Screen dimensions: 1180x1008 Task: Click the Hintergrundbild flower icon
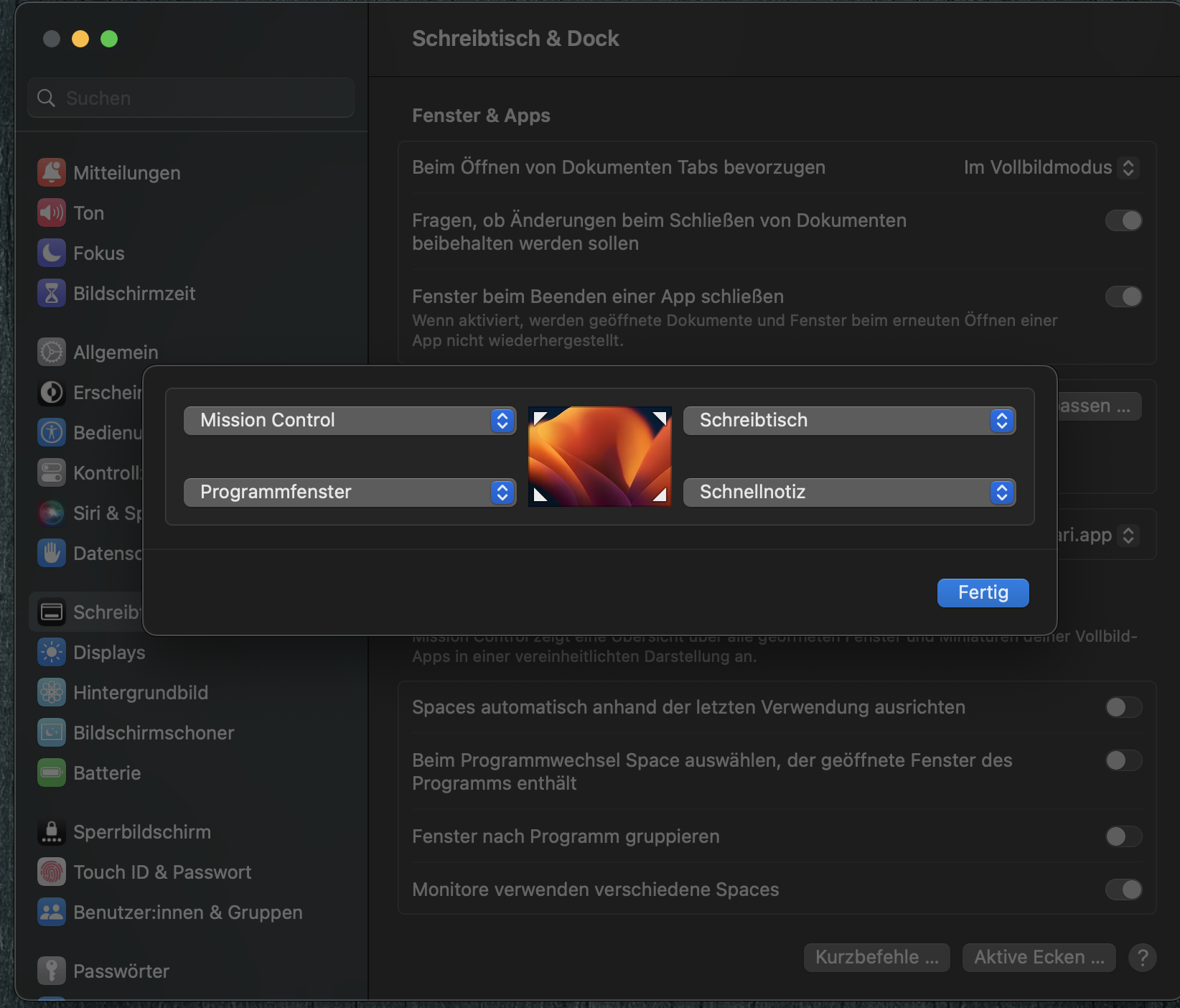pyautogui.click(x=51, y=692)
